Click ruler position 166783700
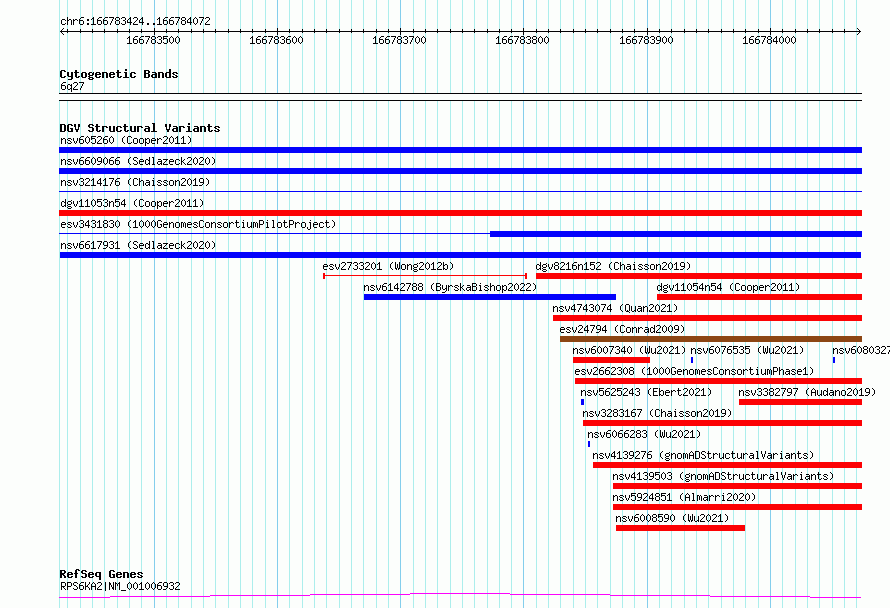The width and height of the screenshot is (890, 608). [x=399, y=40]
